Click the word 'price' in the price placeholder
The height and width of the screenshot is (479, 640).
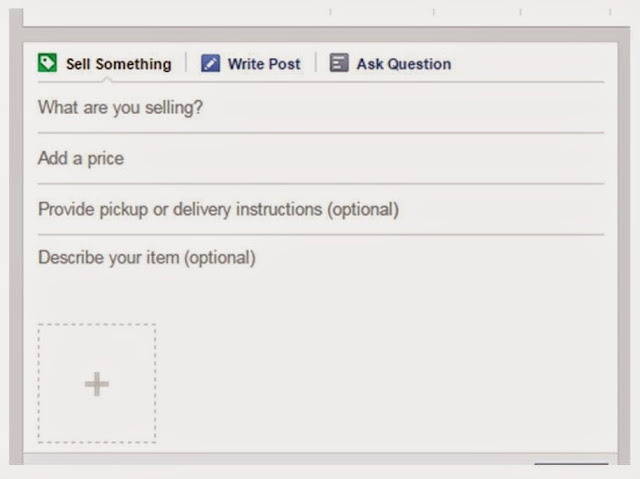point(105,159)
